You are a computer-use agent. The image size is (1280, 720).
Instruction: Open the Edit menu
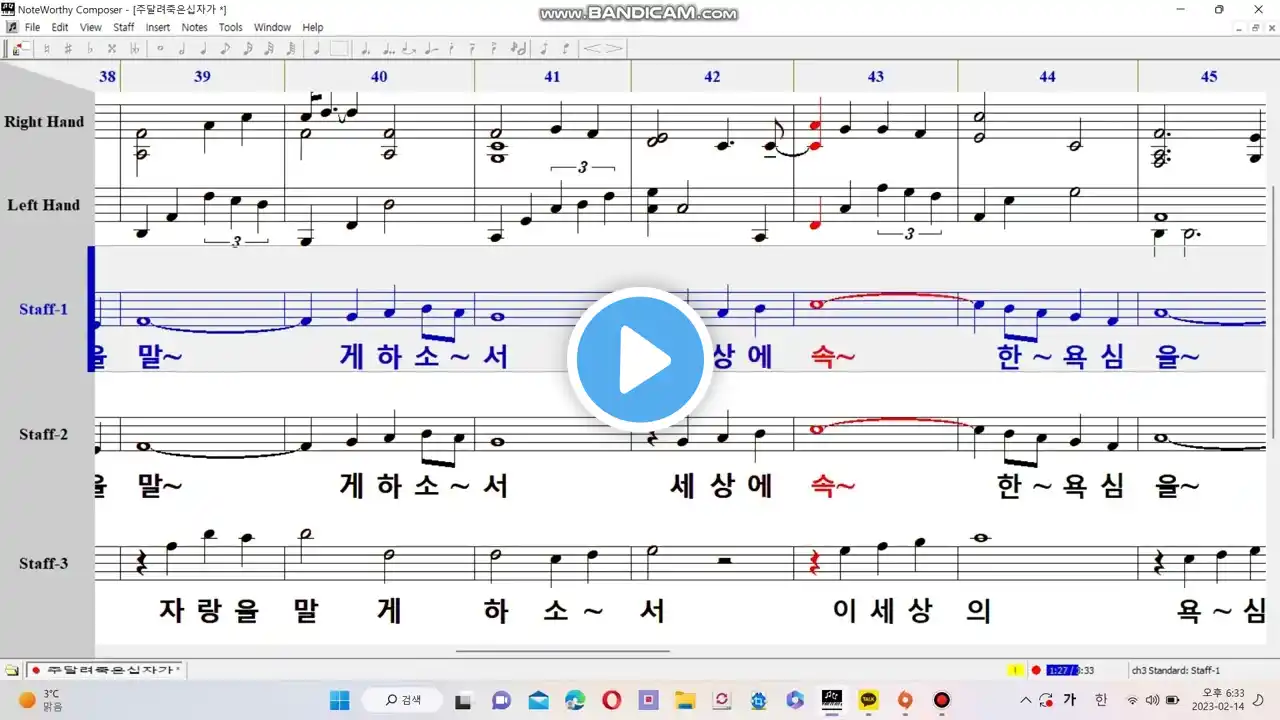60,27
